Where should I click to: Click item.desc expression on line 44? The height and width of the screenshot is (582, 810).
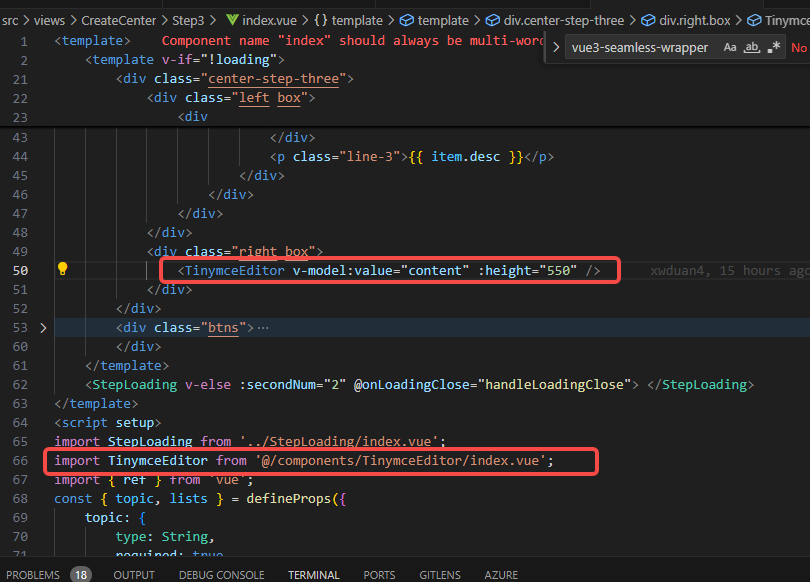(465, 156)
